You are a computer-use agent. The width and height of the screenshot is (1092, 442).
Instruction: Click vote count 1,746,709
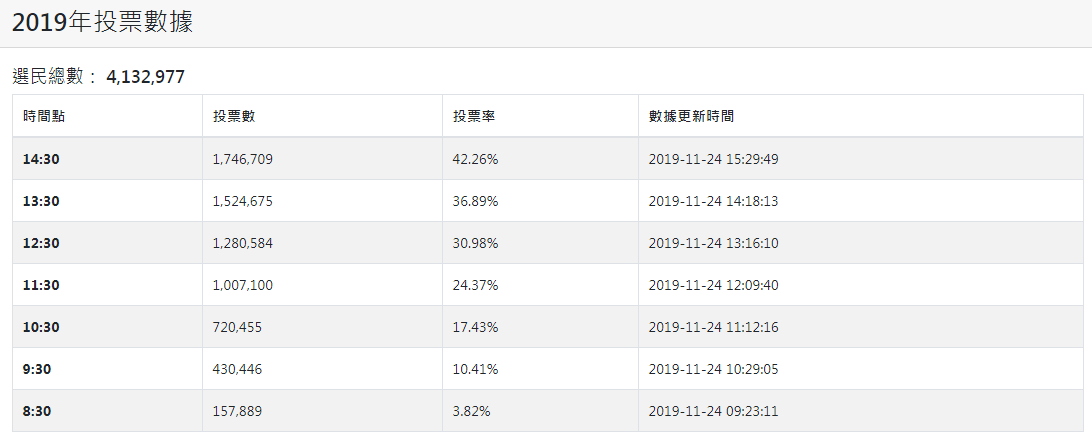point(243,159)
